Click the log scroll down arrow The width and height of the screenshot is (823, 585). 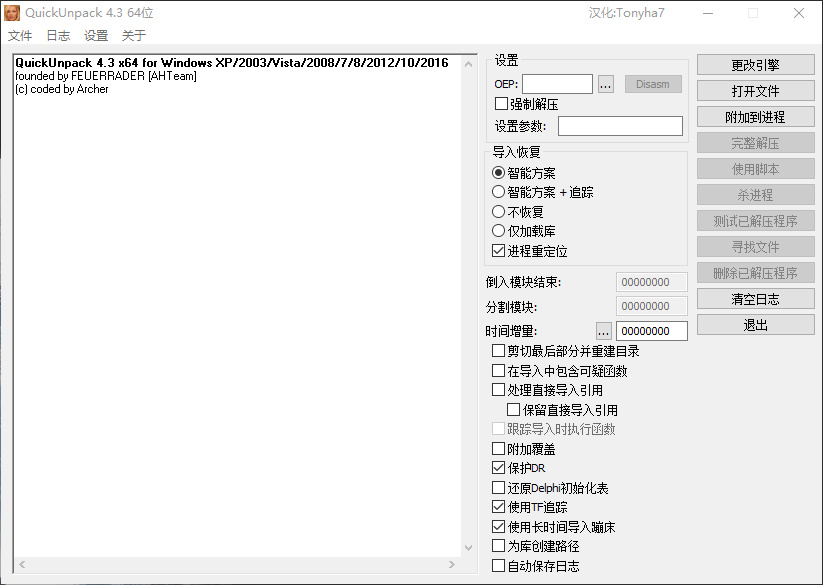click(468, 548)
